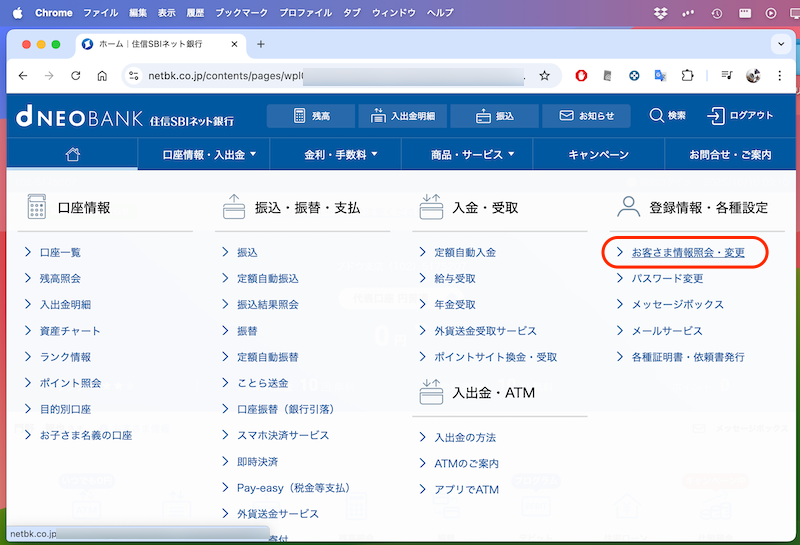Open a new browser tab

(261, 44)
